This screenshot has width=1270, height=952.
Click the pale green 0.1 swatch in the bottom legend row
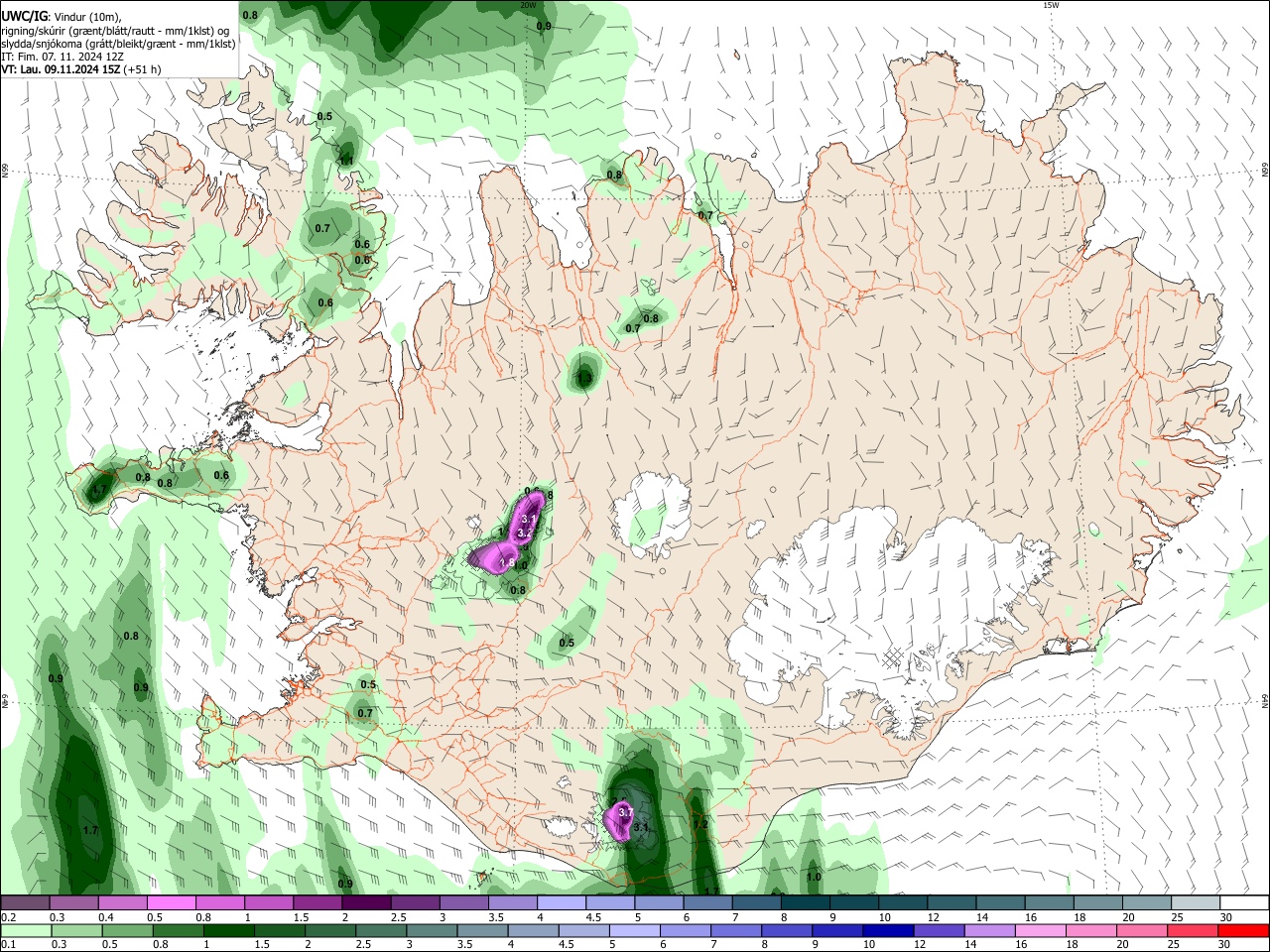[x=26, y=931]
